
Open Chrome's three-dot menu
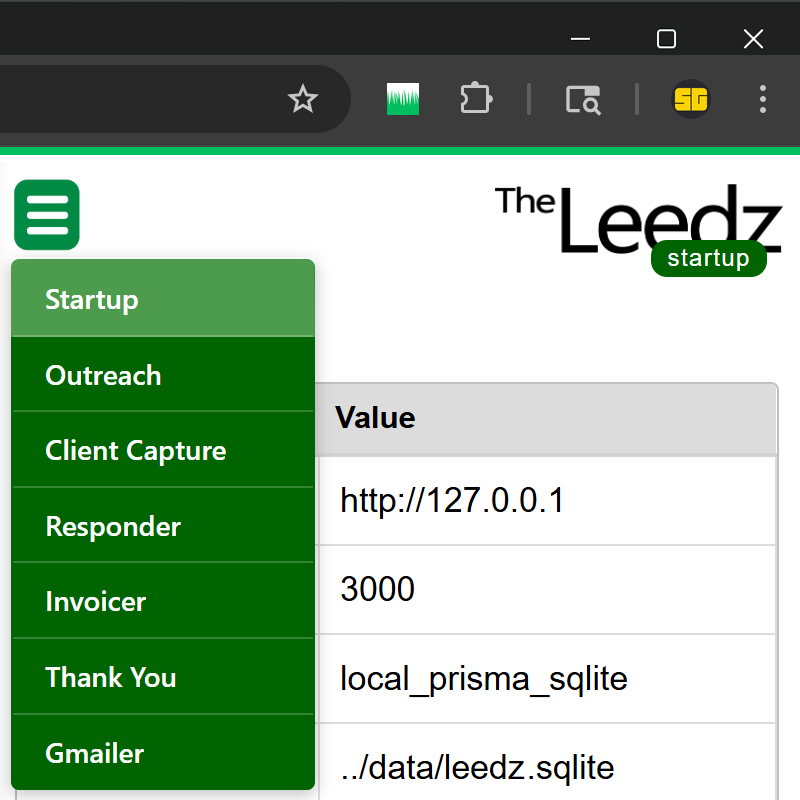[762, 99]
